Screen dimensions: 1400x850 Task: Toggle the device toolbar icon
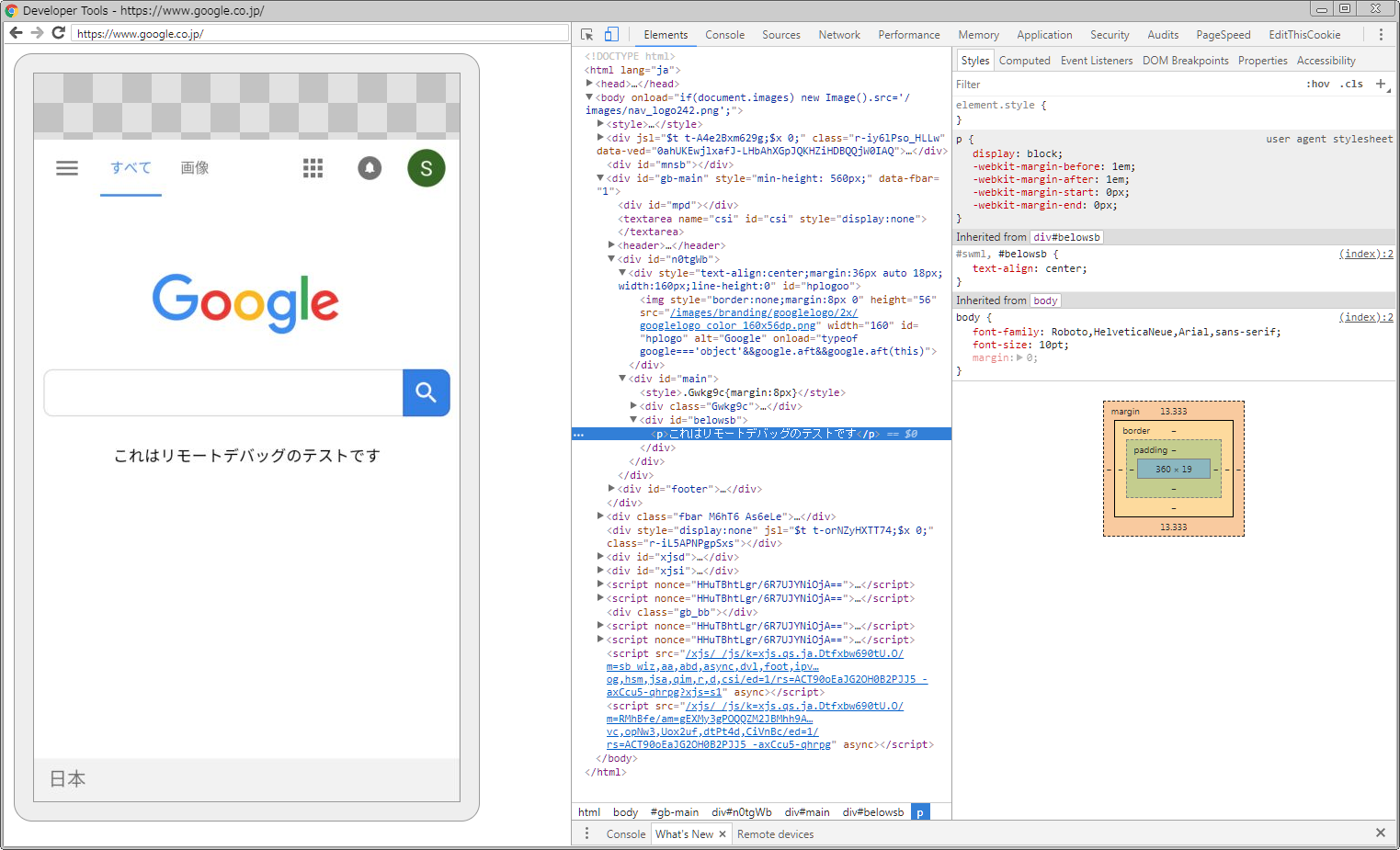(611, 35)
